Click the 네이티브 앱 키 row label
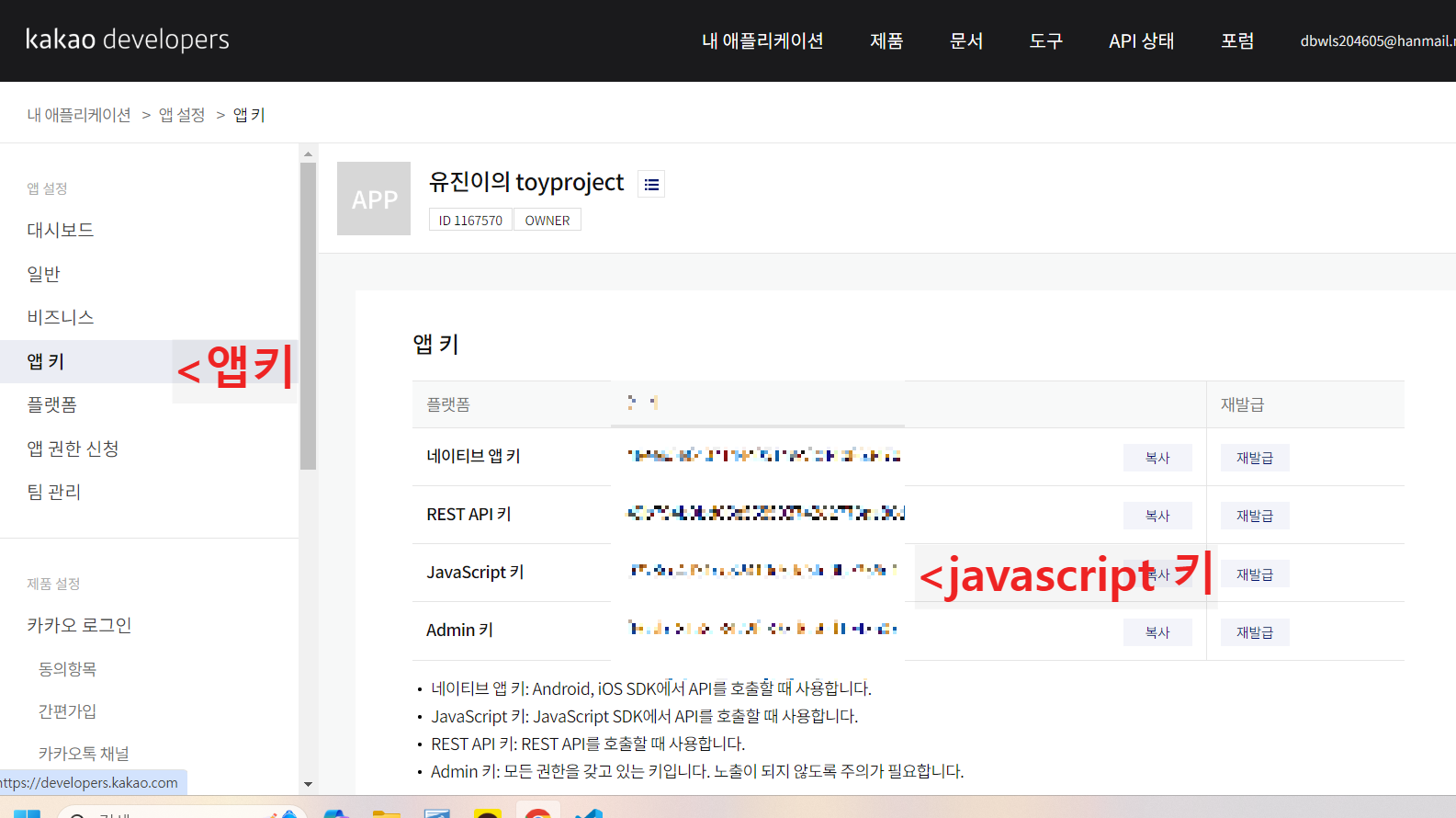Image resolution: width=1456 pixels, height=818 pixels. (x=473, y=456)
